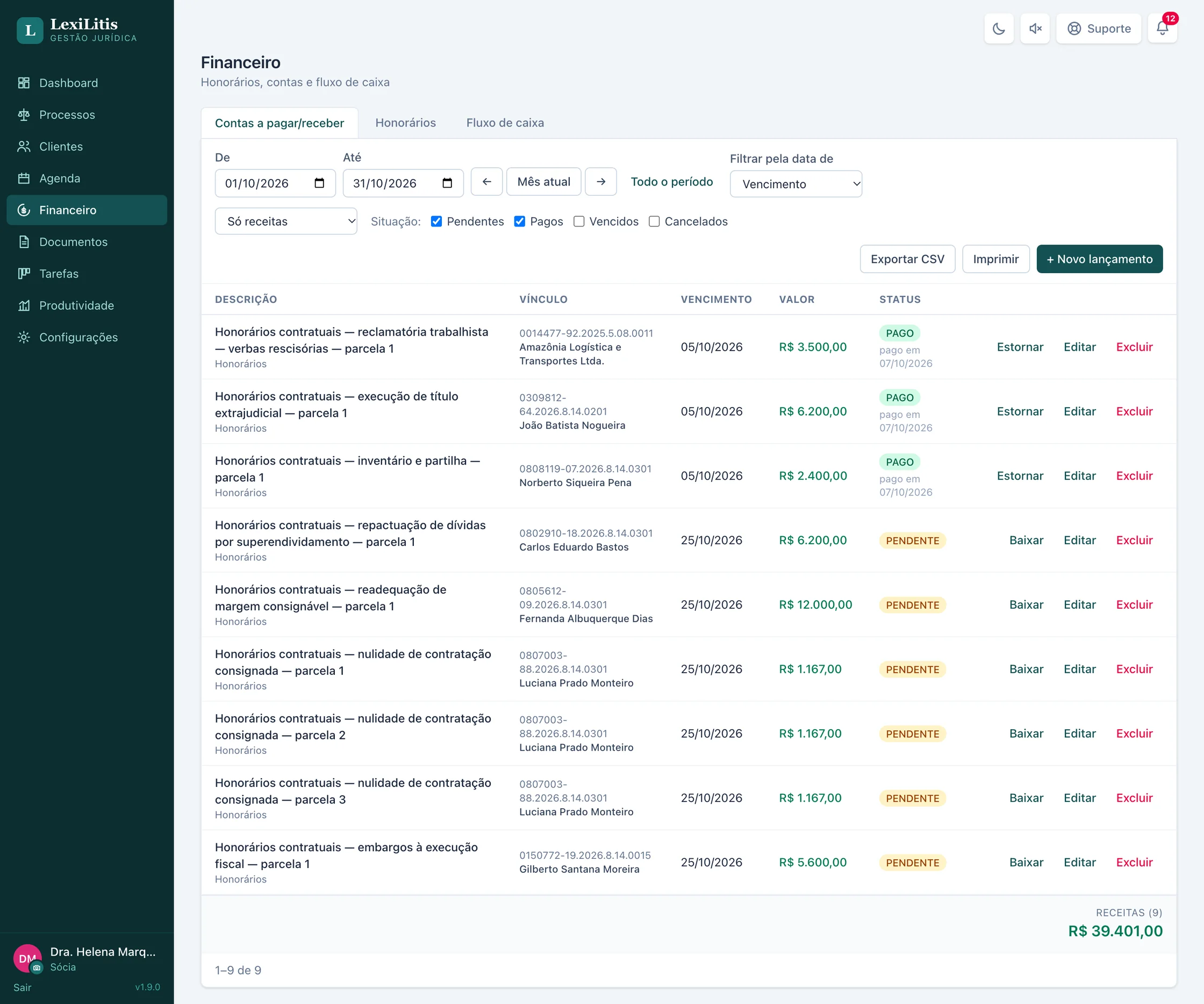Click Editar on Gilberto Santana Moreira row
The image size is (1204, 1004).
point(1080,862)
